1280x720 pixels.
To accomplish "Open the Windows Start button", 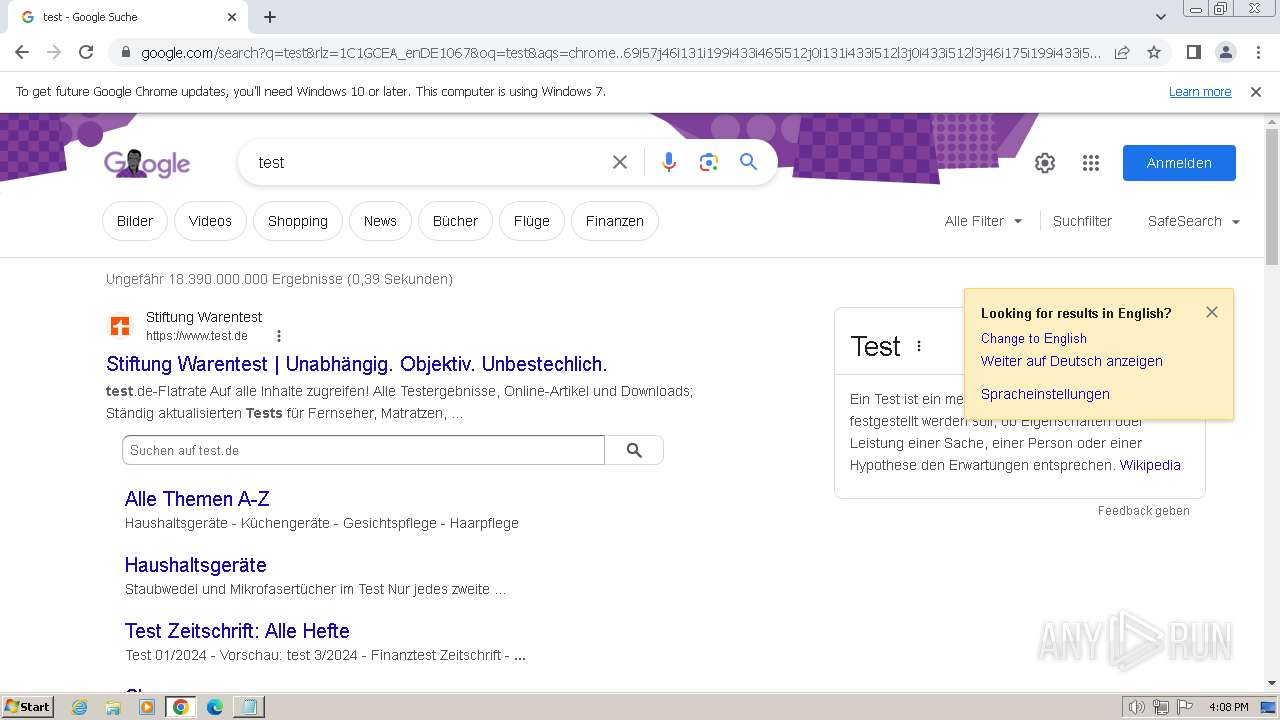I will click(x=28, y=707).
